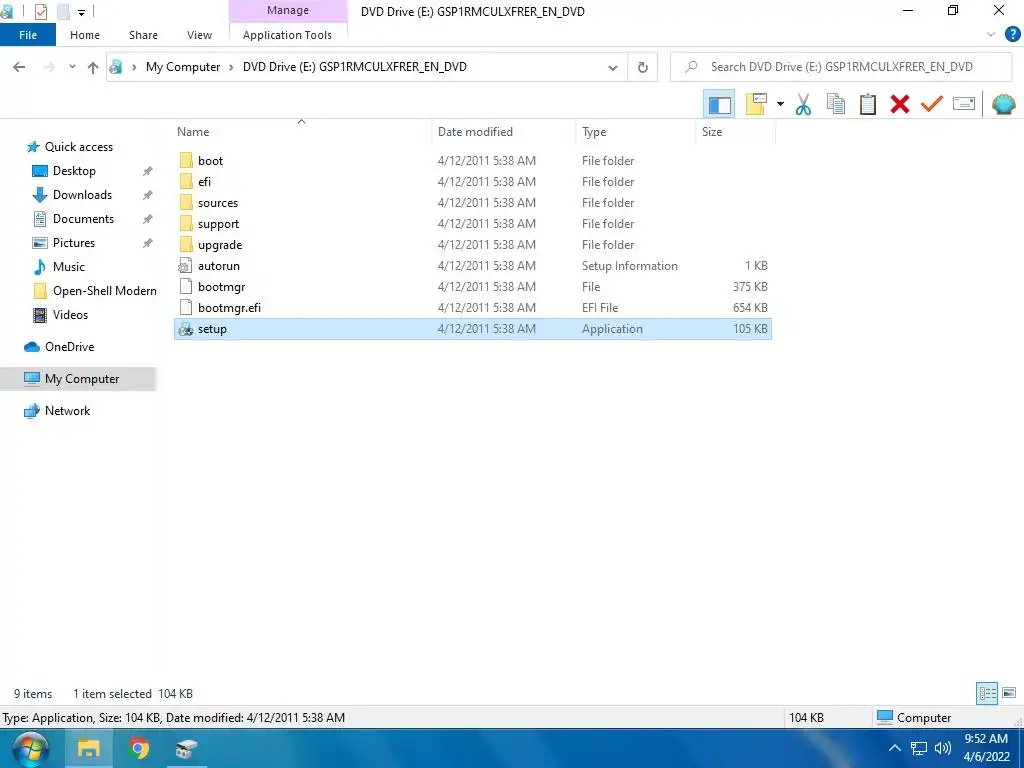Switch to the Share ribbon tab
This screenshot has height=768, width=1024.
(x=143, y=35)
